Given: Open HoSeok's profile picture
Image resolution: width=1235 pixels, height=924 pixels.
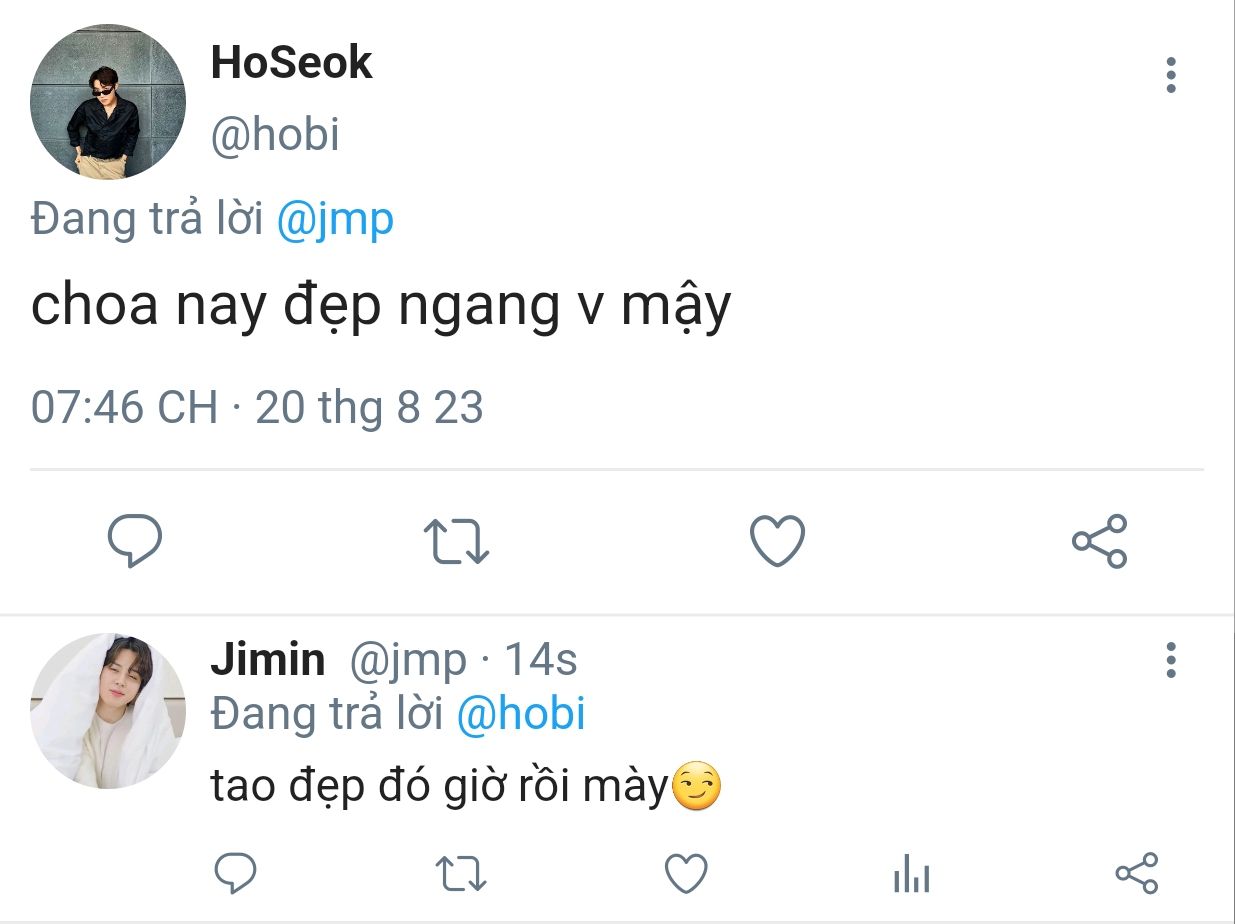Looking at the screenshot, I should coord(108,102).
